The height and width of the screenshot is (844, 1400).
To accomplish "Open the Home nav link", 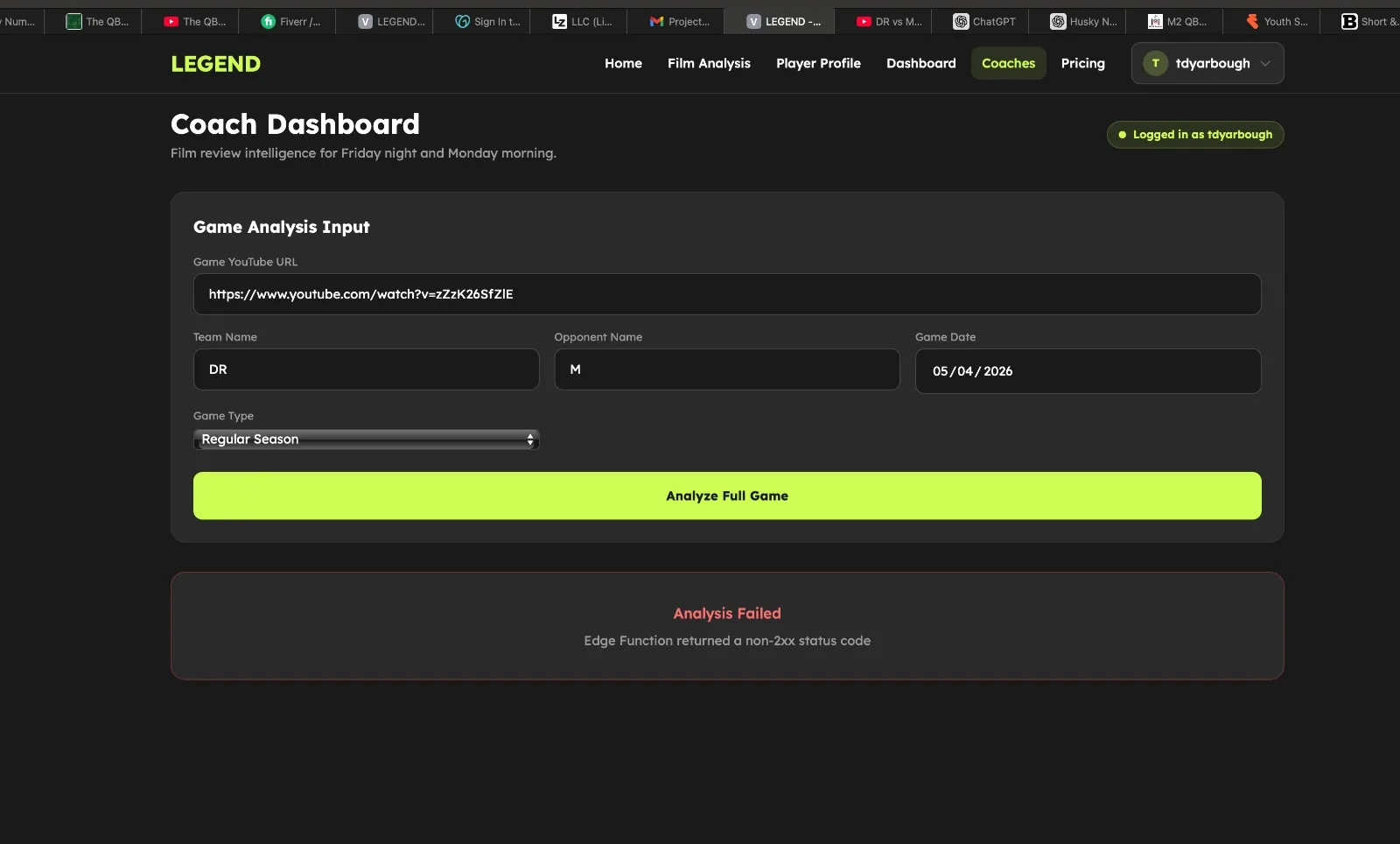I will (623, 63).
